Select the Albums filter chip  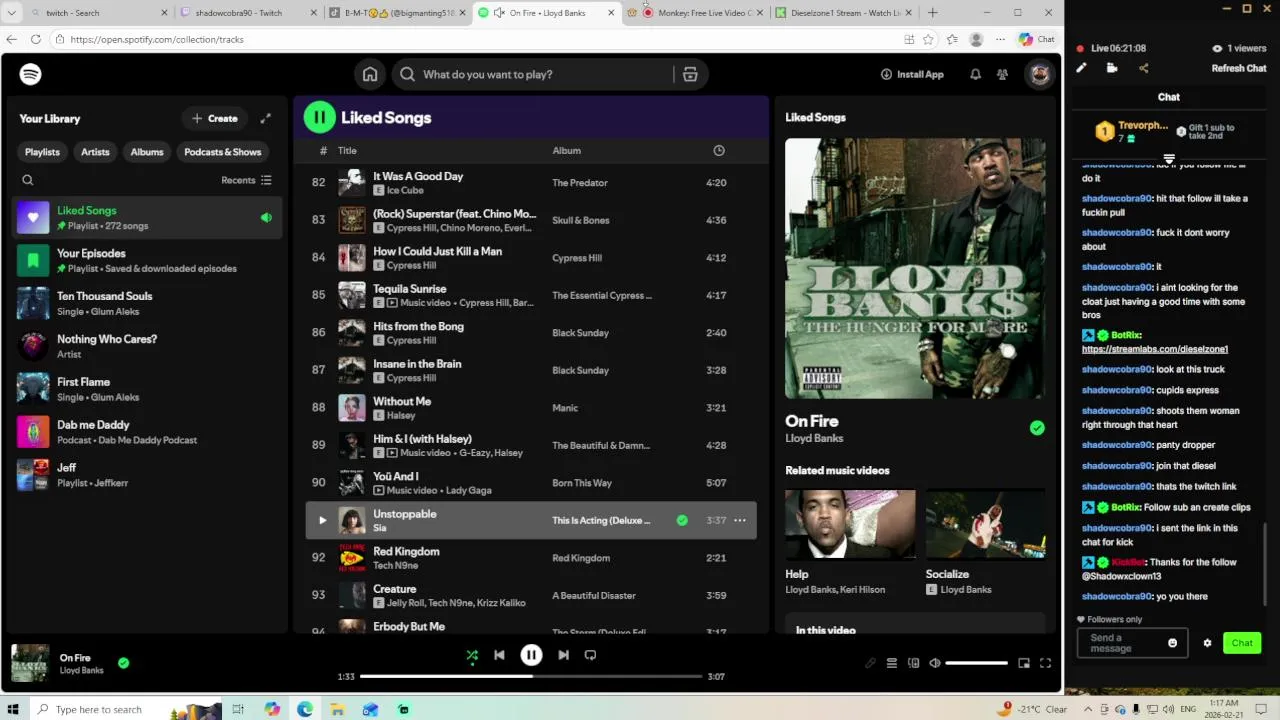(147, 152)
